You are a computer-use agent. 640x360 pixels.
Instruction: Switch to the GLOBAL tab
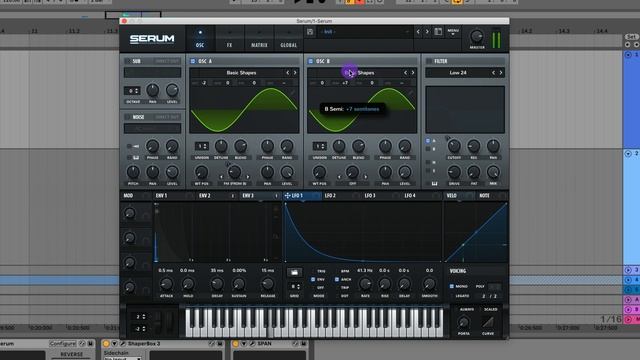pos(289,39)
